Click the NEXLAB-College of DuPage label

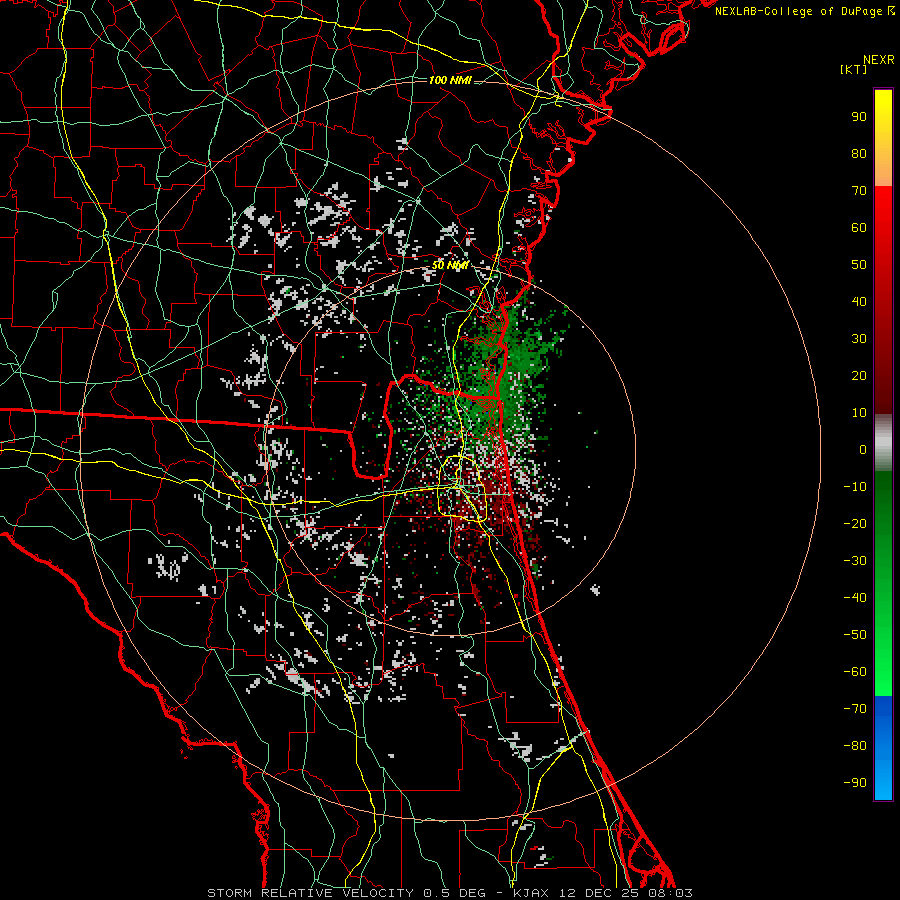[799, 11]
